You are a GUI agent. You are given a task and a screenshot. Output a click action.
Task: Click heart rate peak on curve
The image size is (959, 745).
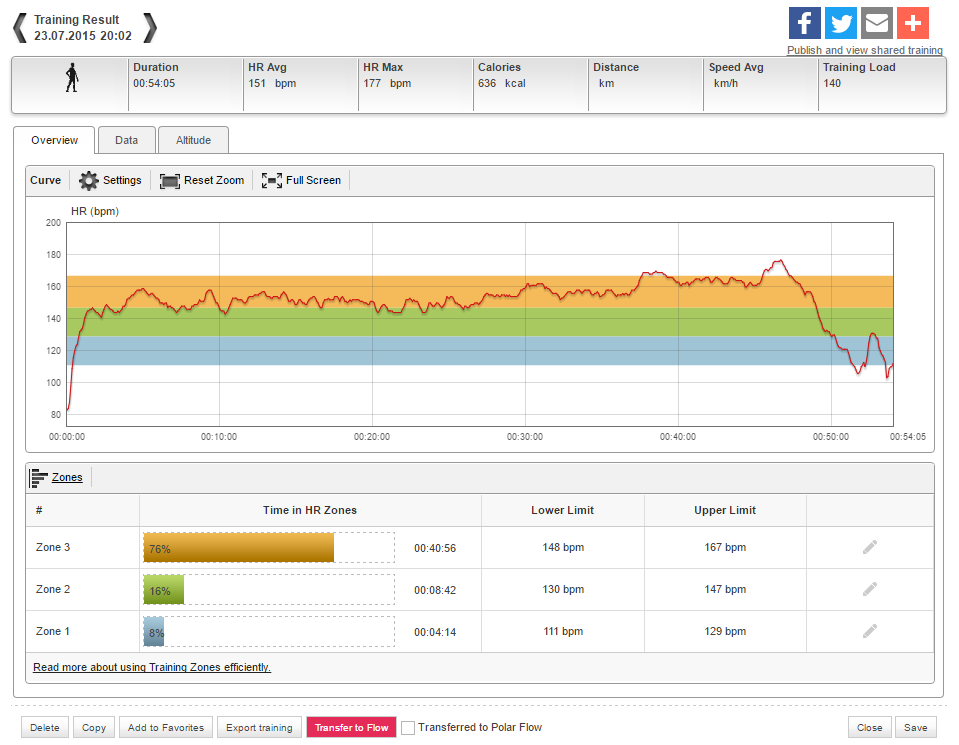pyautogui.click(x=779, y=261)
